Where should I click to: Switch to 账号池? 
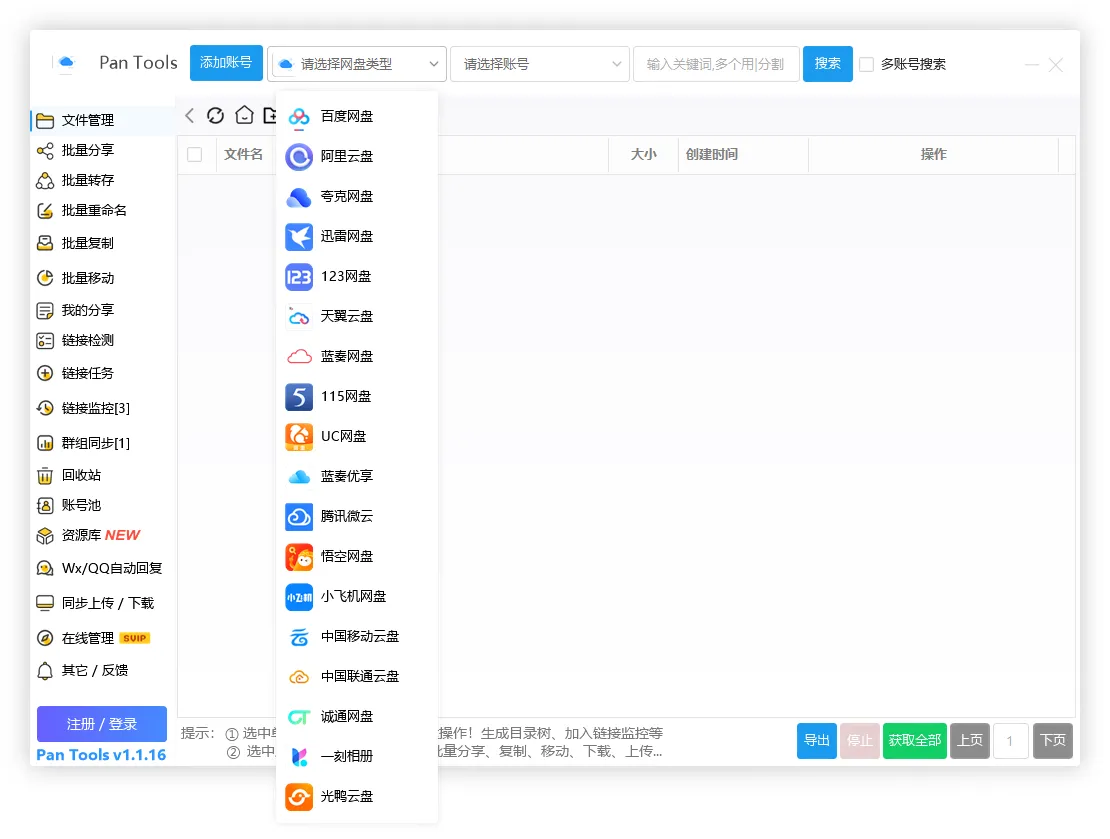[103, 506]
